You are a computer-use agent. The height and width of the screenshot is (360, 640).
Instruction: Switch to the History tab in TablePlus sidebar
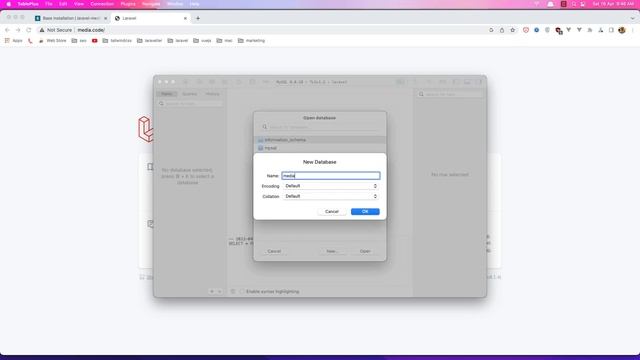tap(212, 94)
